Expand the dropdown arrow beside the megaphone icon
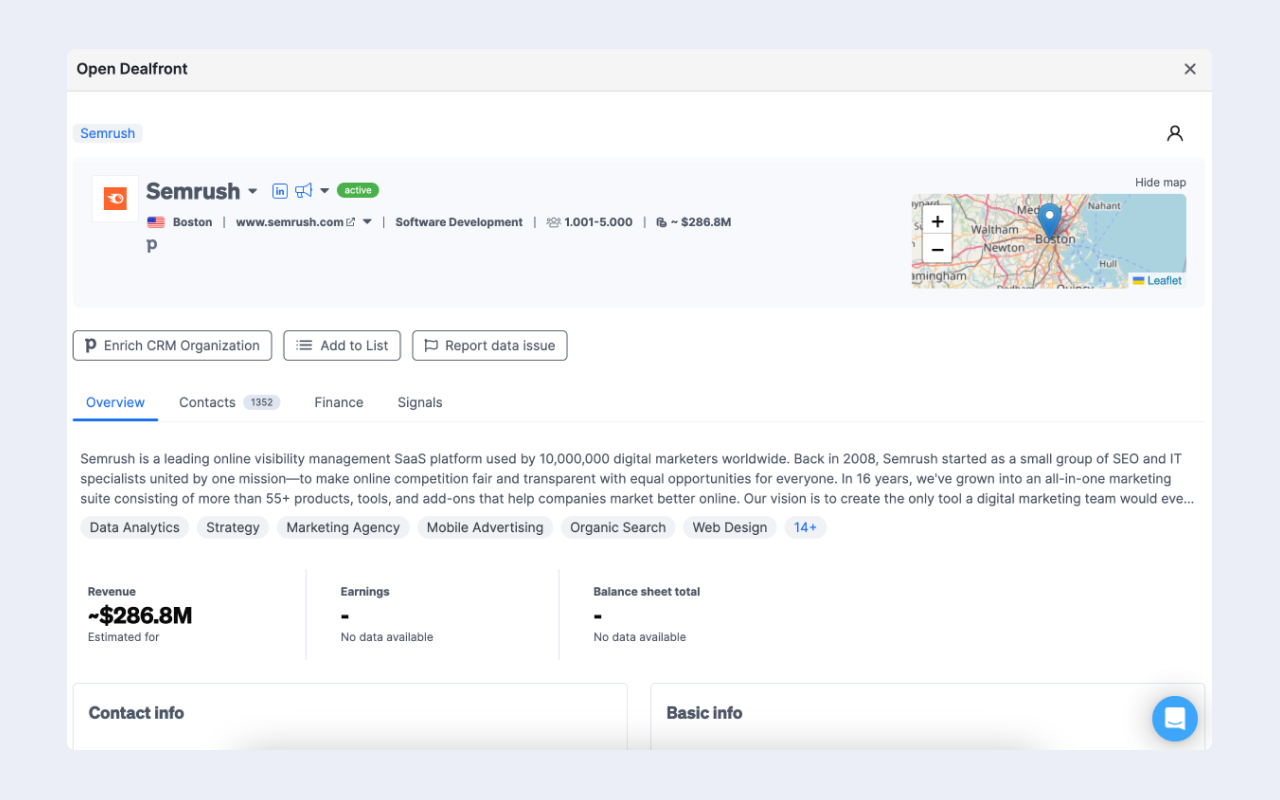 point(324,191)
